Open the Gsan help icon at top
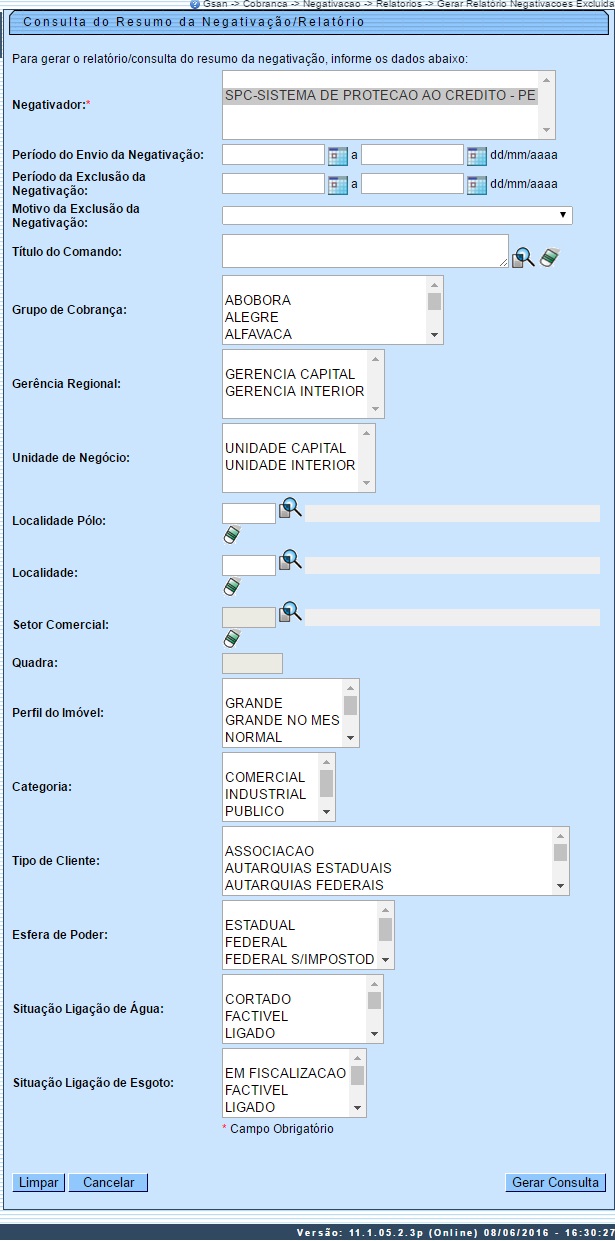This screenshot has width=615, height=1241. click(195, 4)
